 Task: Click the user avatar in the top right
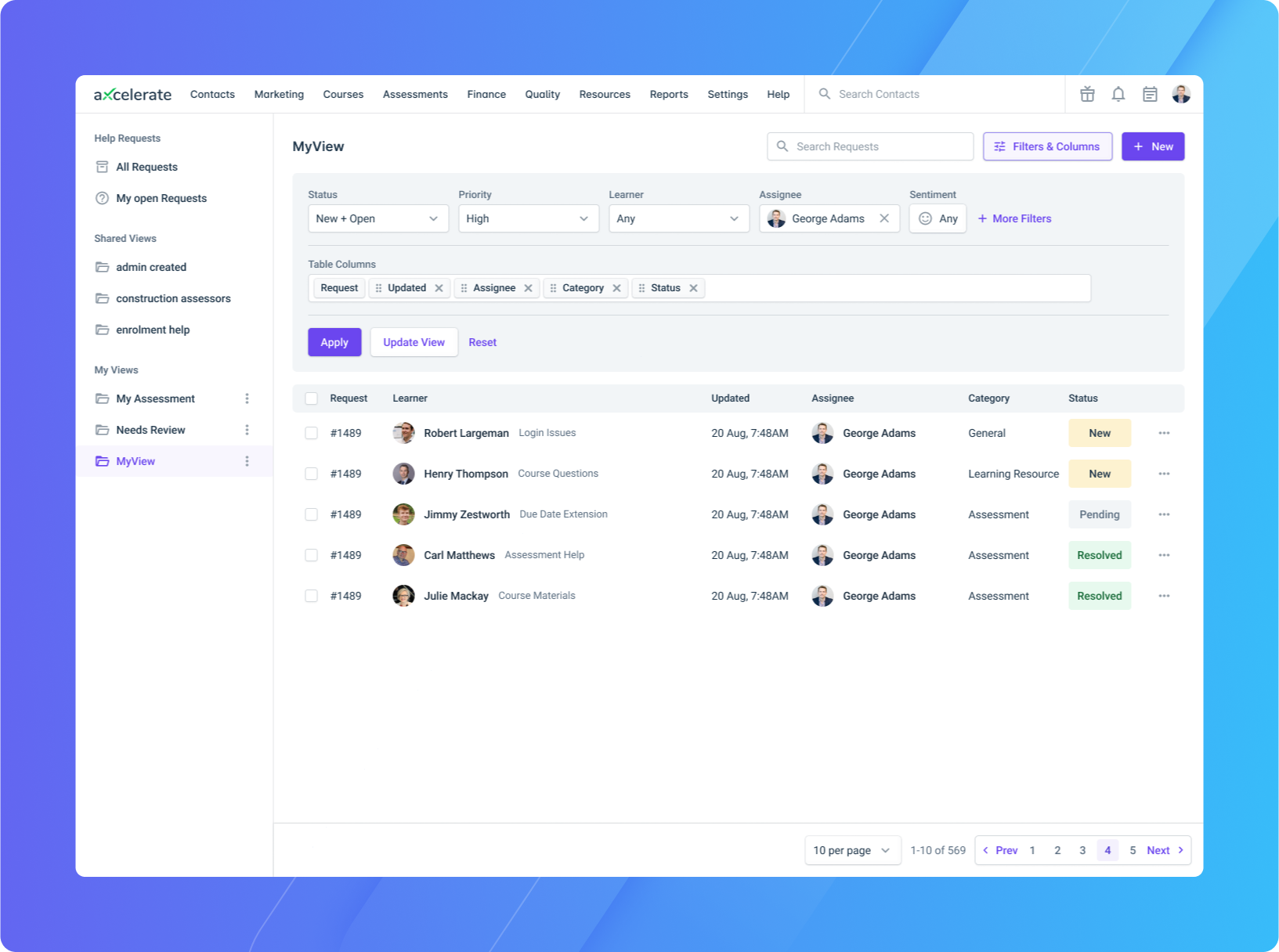pyautogui.click(x=1180, y=94)
